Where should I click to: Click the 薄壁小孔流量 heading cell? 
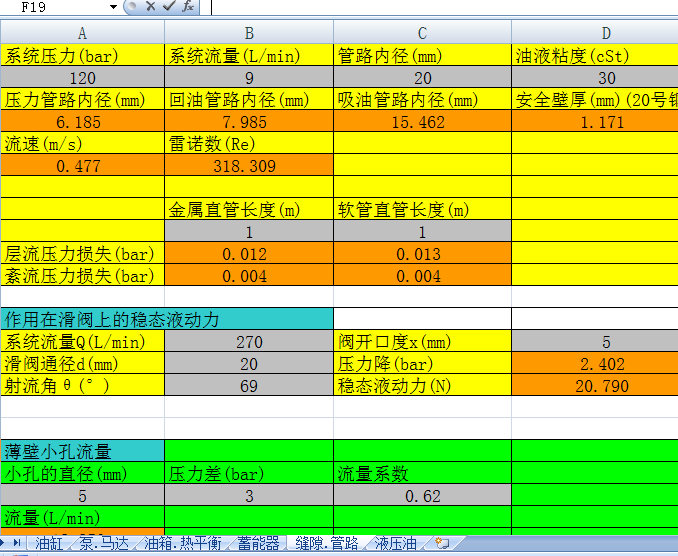[83, 451]
